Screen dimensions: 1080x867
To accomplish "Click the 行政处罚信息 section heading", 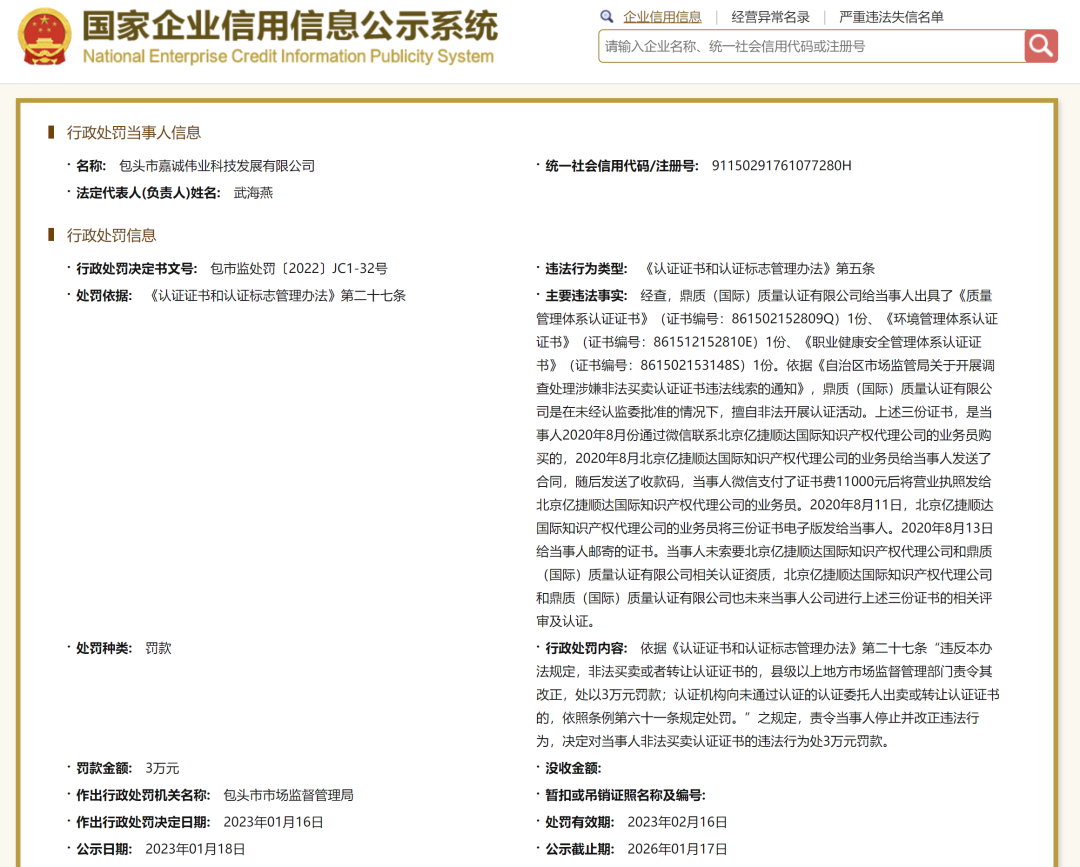I will [x=112, y=235].
